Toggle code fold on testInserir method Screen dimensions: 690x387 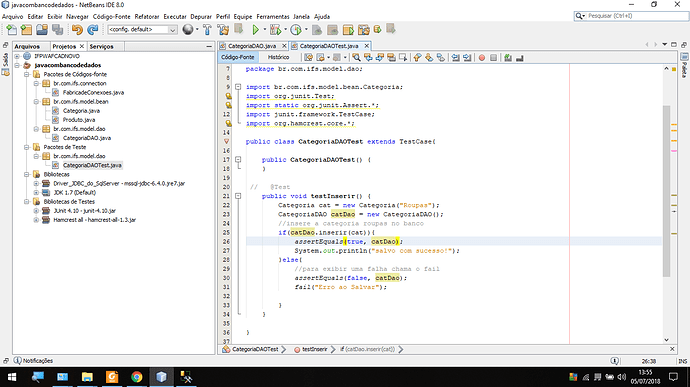coord(238,196)
